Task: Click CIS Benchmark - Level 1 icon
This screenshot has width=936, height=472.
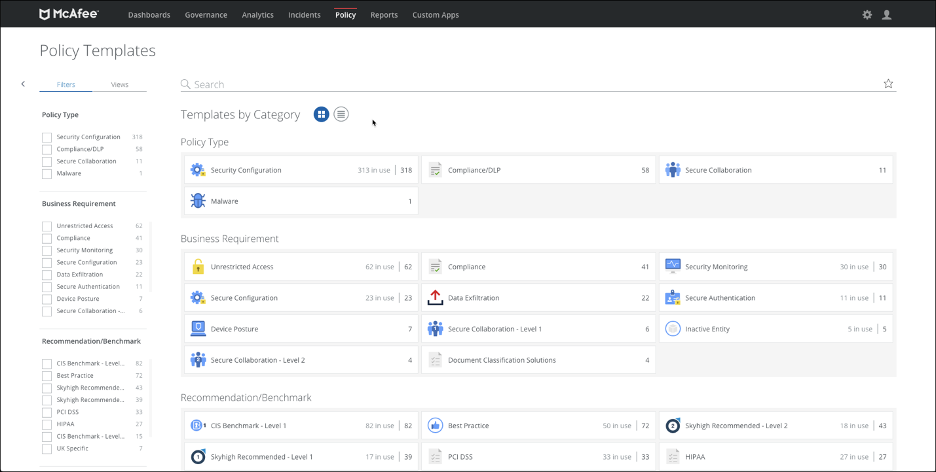Action: pos(198,425)
